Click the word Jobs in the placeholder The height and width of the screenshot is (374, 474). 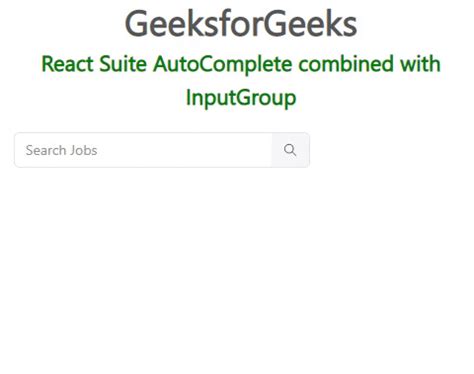[84, 150]
